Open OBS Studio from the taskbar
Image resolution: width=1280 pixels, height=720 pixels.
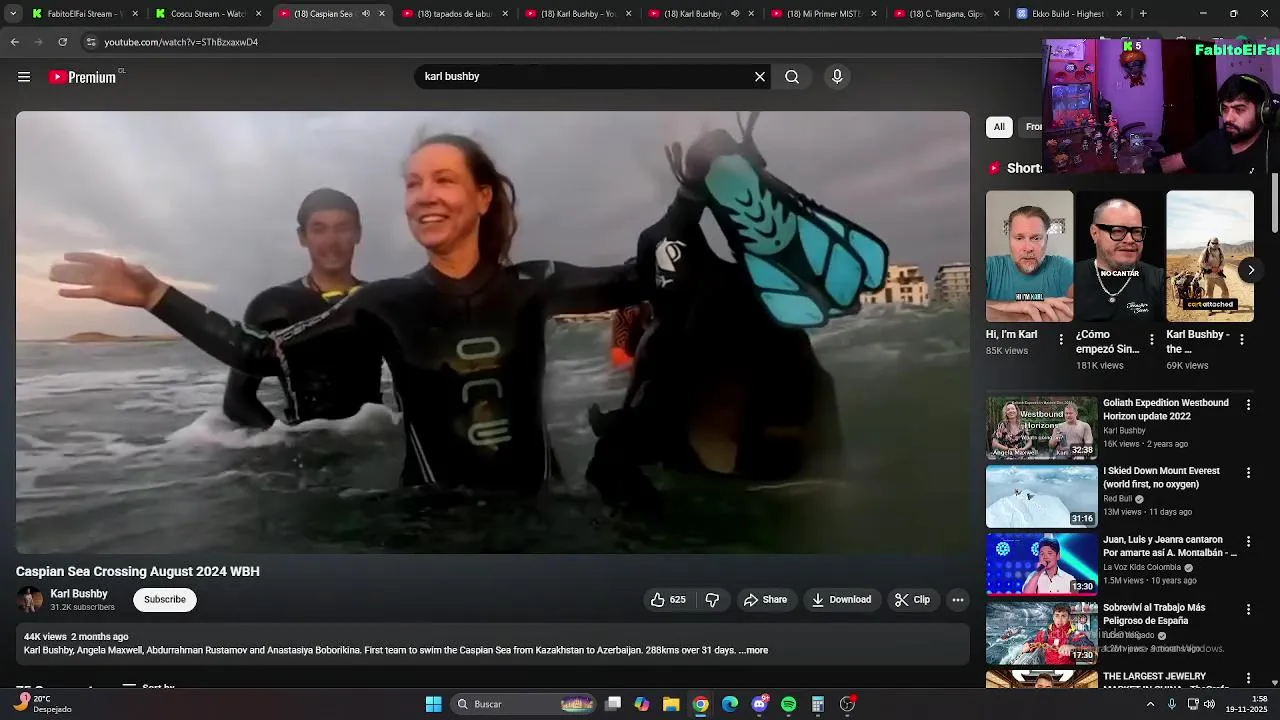tap(847, 704)
